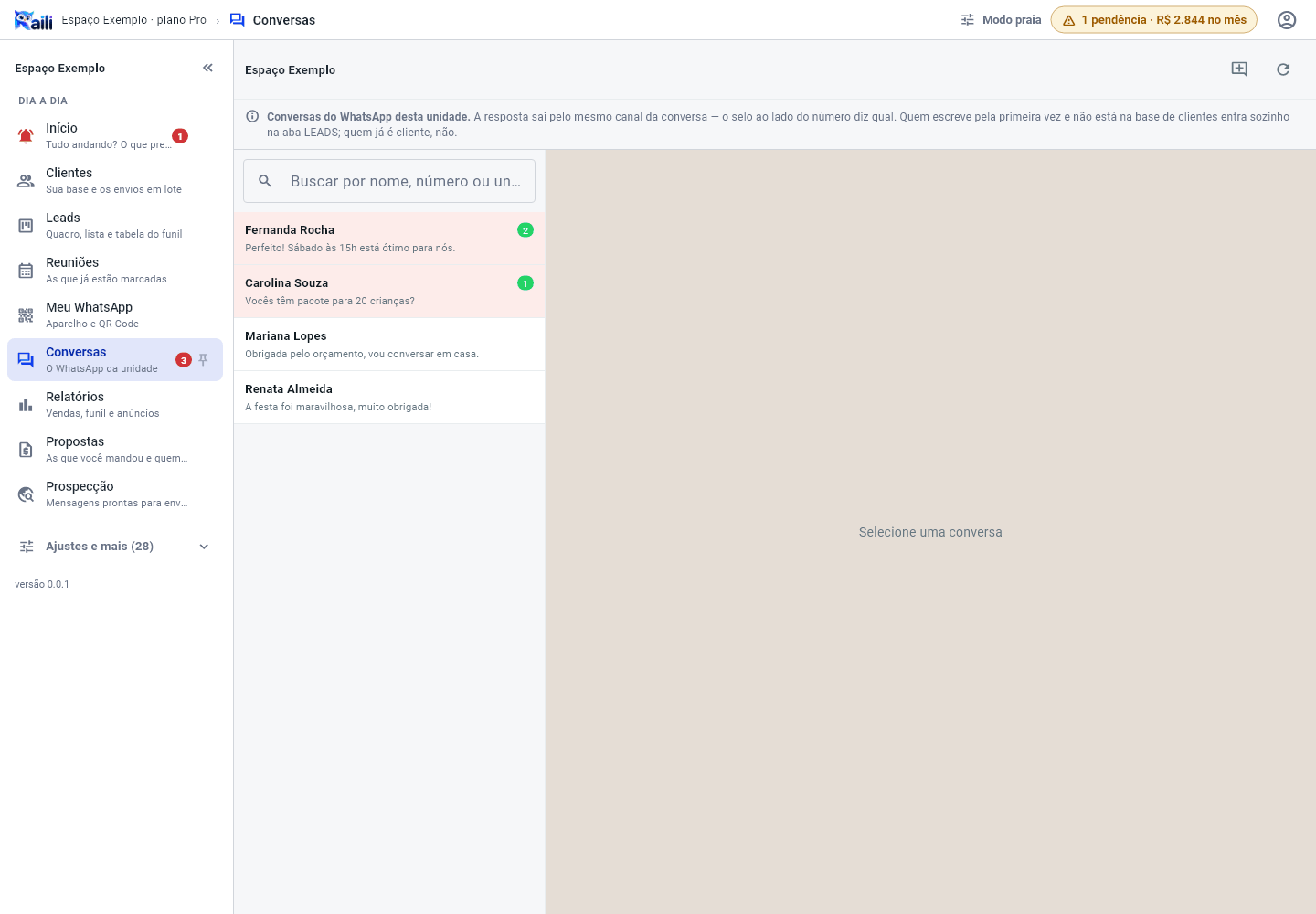Click the Propostas document icon
Viewport: 1316px width, 914px height.
tap(26, 450)
